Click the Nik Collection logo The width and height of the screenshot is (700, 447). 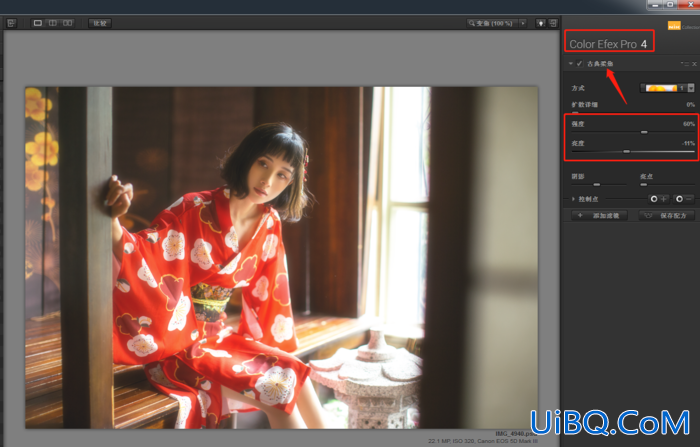click(683, 26)
